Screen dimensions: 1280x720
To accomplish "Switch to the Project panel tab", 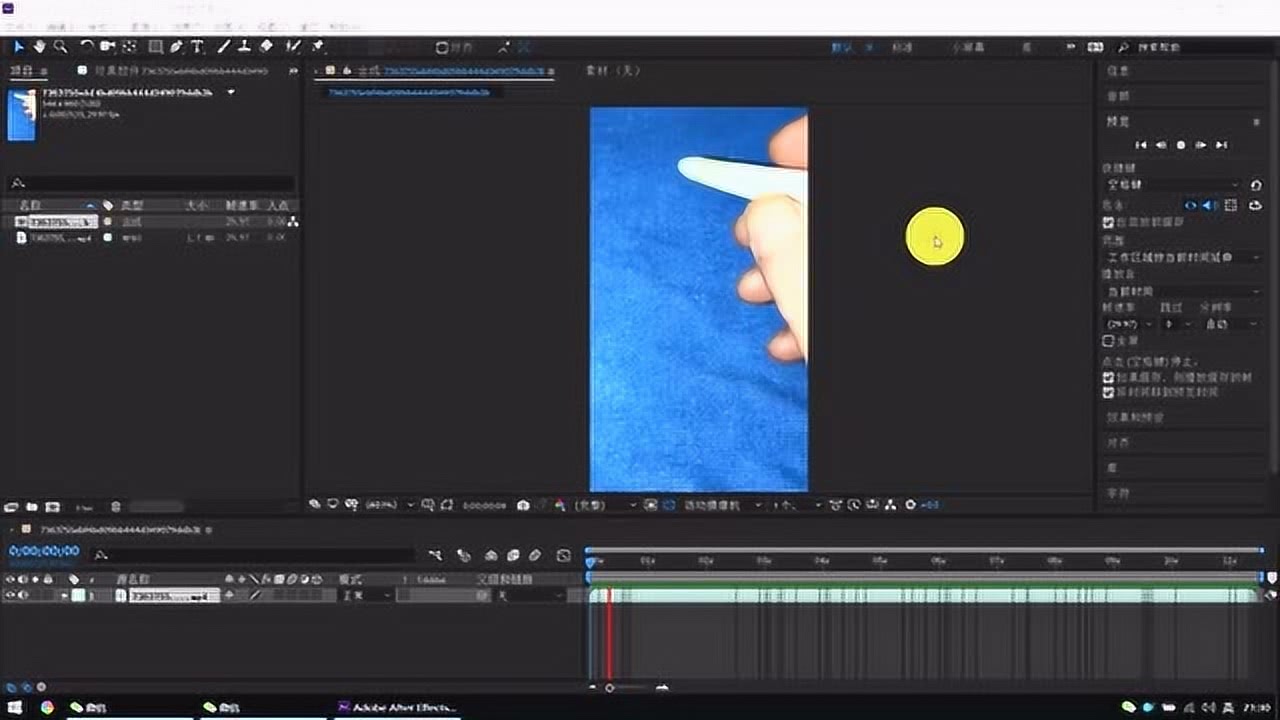I will coord(22,71).
